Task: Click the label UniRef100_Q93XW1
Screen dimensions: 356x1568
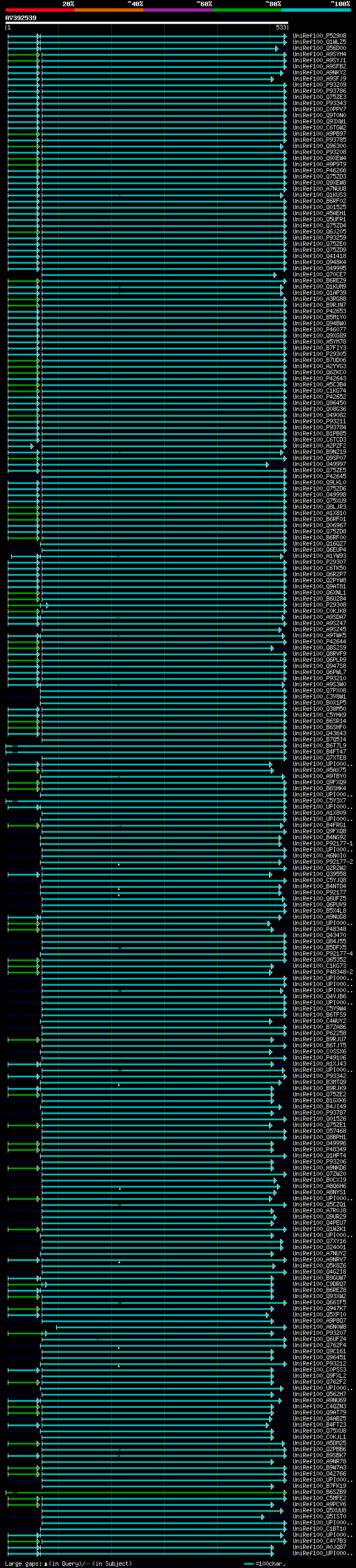Action: pyautogui.click(x=319, y=122)
